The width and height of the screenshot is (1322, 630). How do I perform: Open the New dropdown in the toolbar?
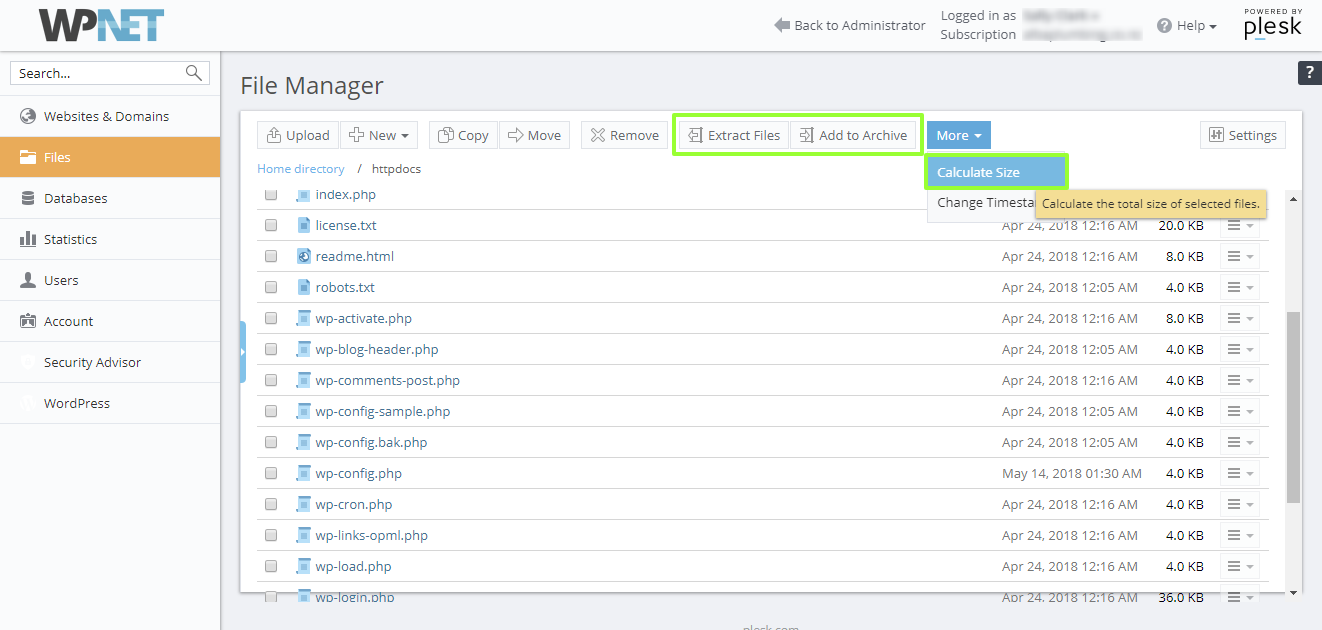tap(380, 135)
